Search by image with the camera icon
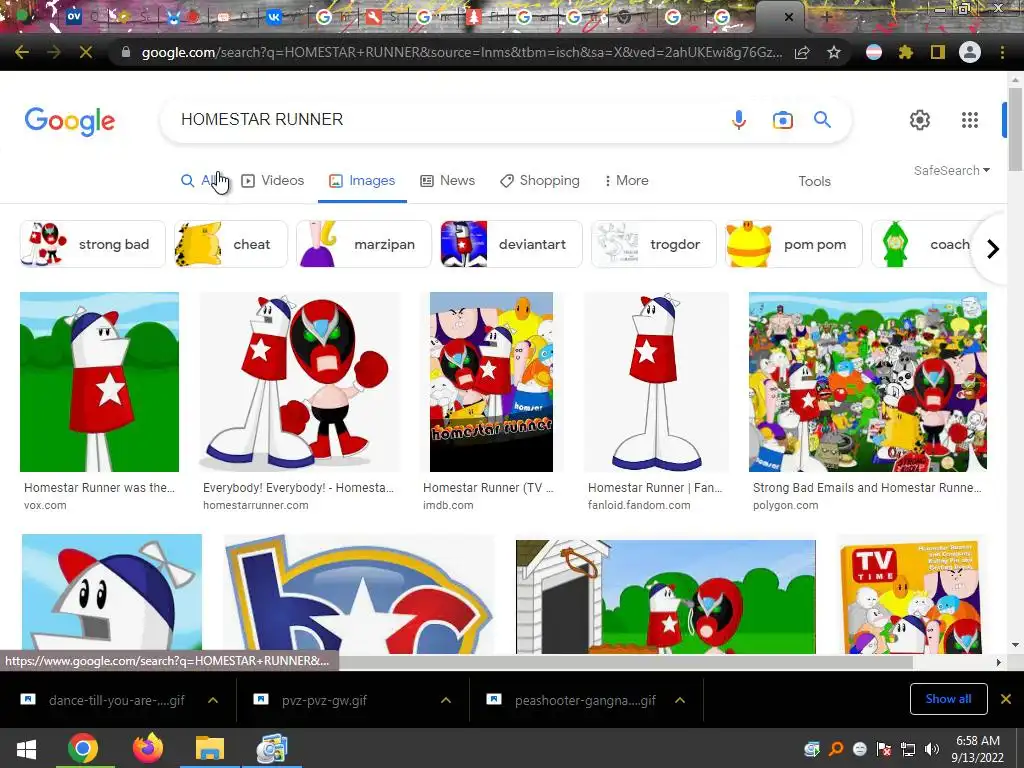Screen dimensions: 1024x768 pyautogui.click(x=782, y=120)
